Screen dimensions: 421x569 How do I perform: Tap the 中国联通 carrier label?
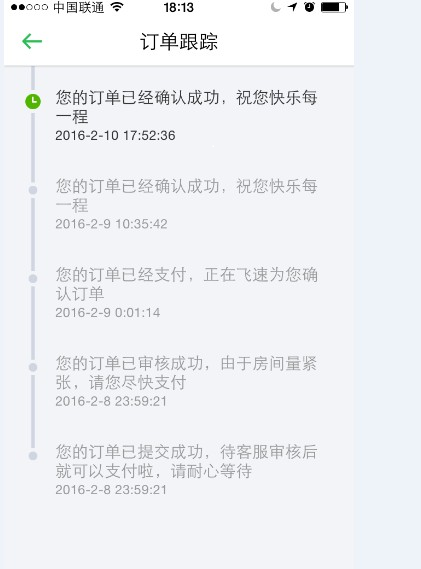point(78,7)
